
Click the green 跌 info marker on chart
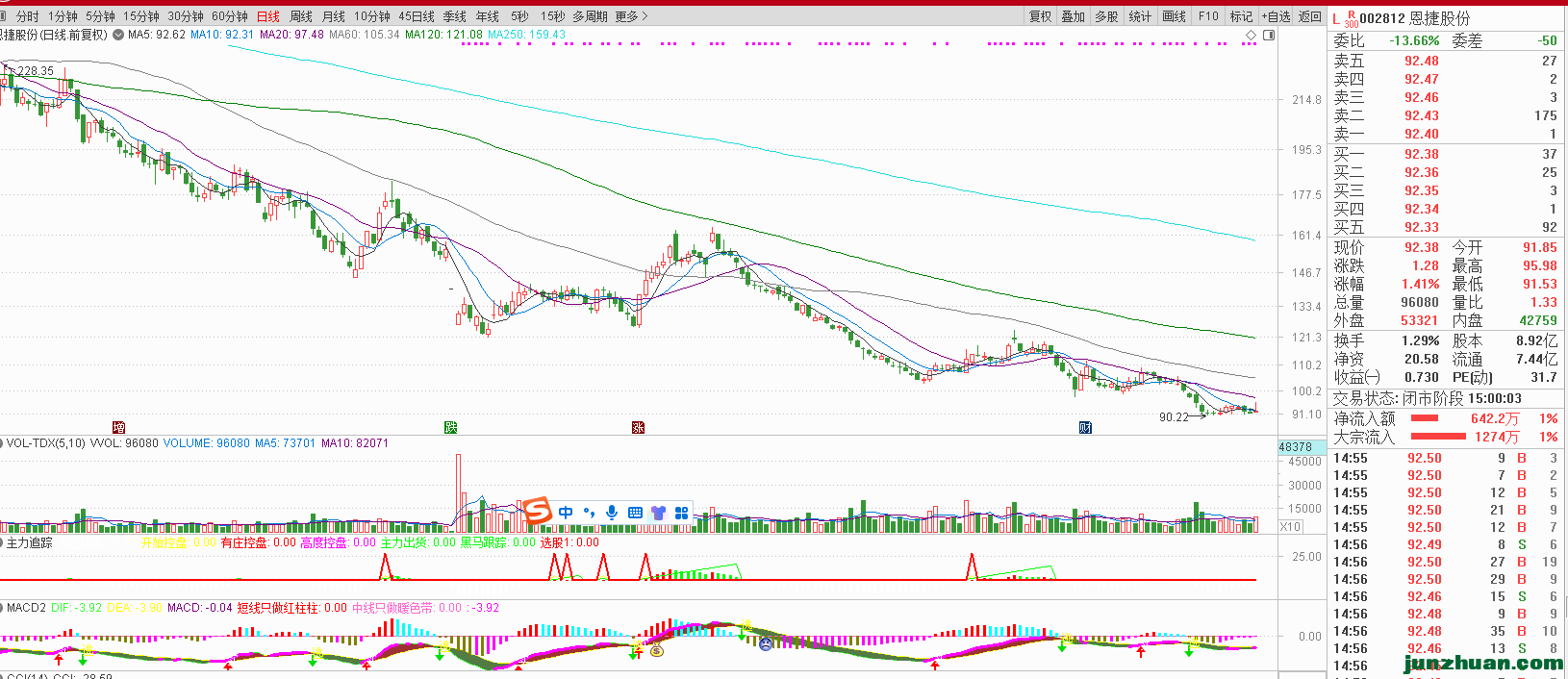click(450, 427)
